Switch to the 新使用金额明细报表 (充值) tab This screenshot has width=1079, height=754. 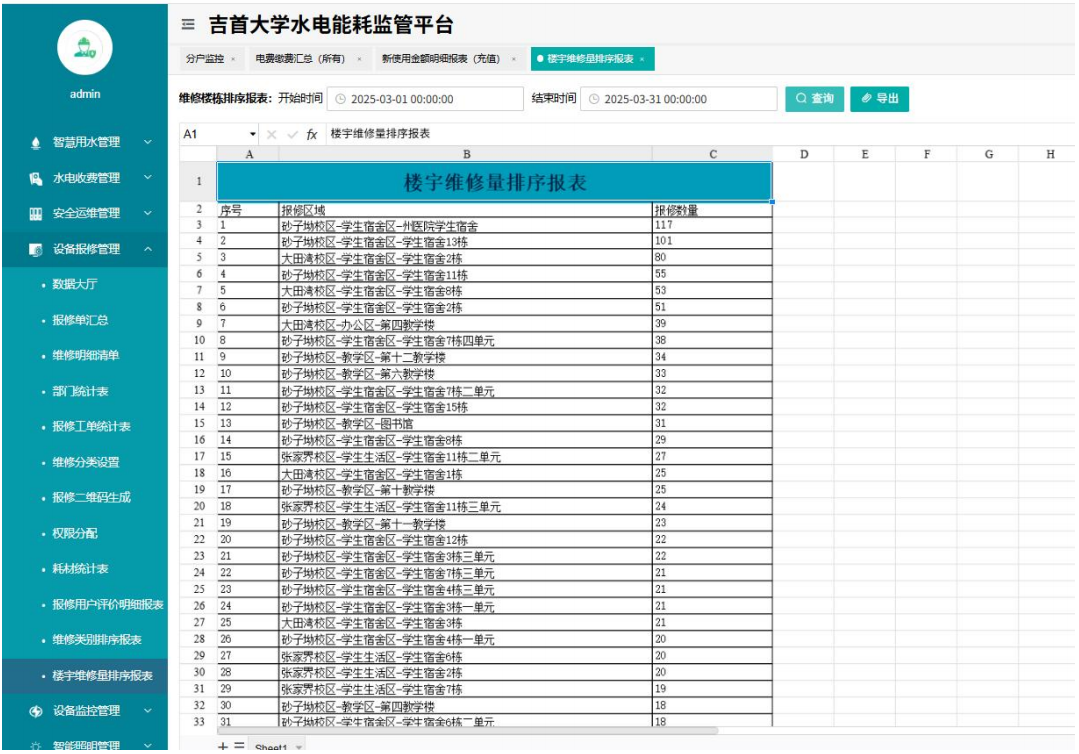pos(441,59)
